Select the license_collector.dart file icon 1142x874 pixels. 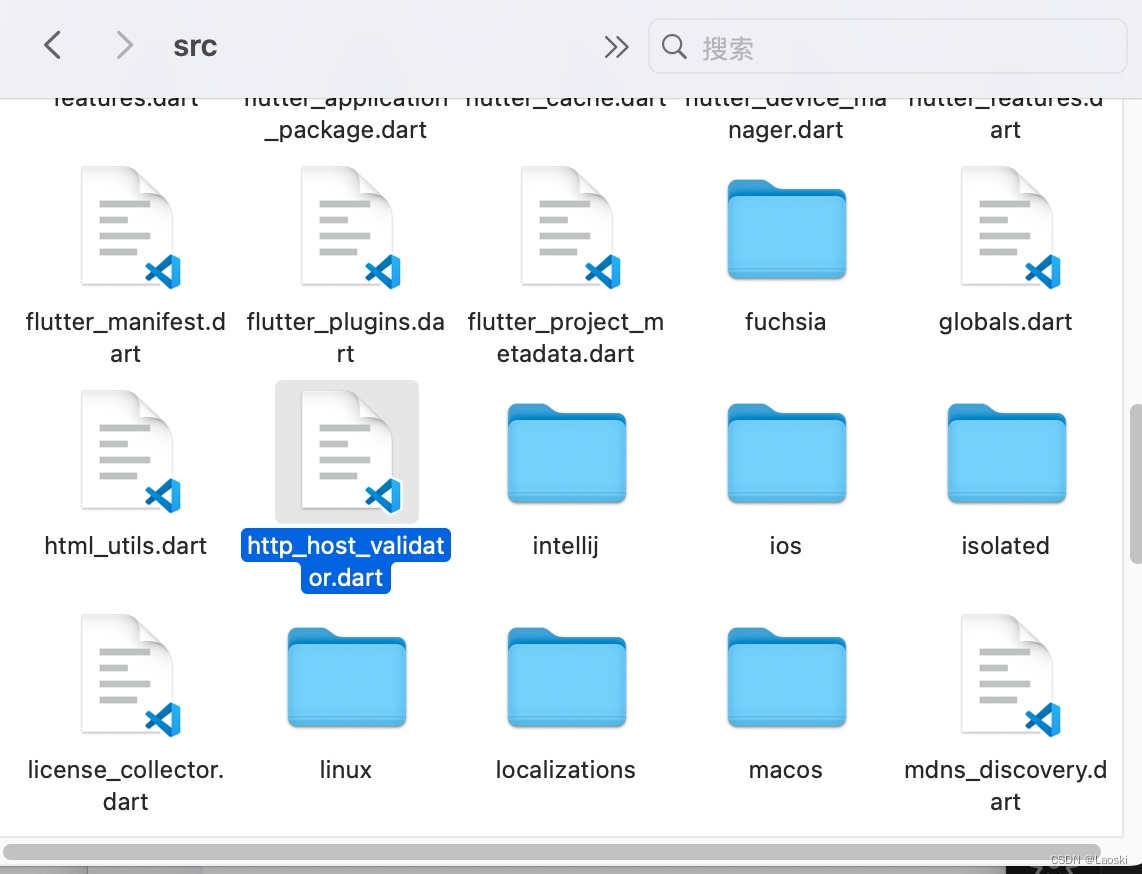[x=130, y=676]
